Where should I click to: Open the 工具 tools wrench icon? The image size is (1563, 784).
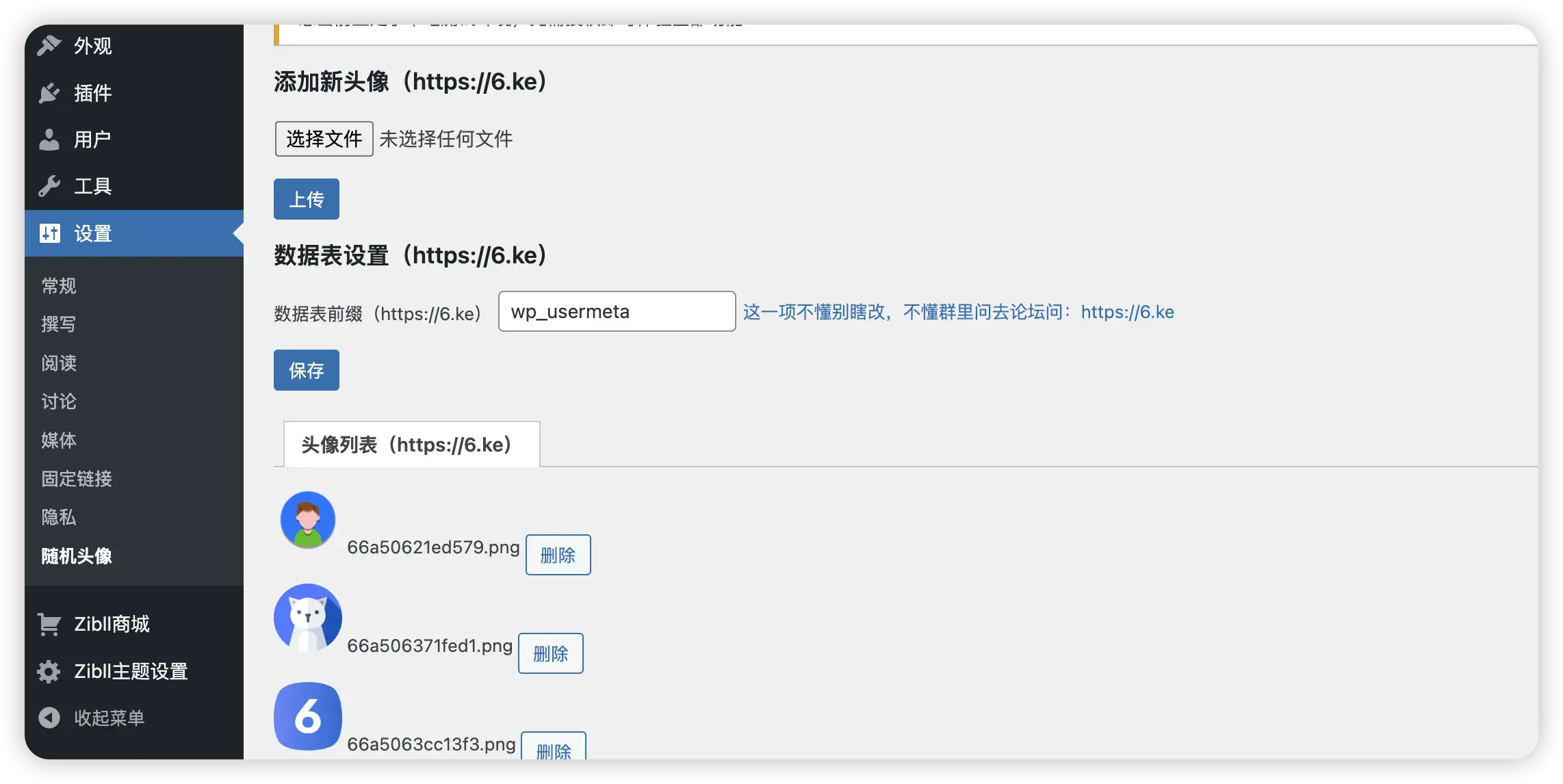(49, 185)
